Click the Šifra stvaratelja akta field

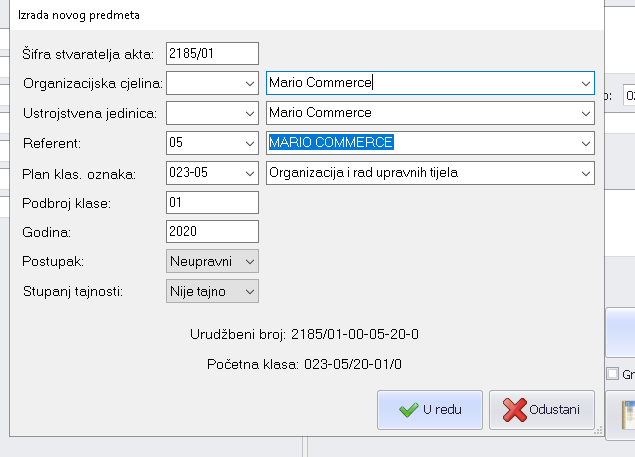click(212, 53)
